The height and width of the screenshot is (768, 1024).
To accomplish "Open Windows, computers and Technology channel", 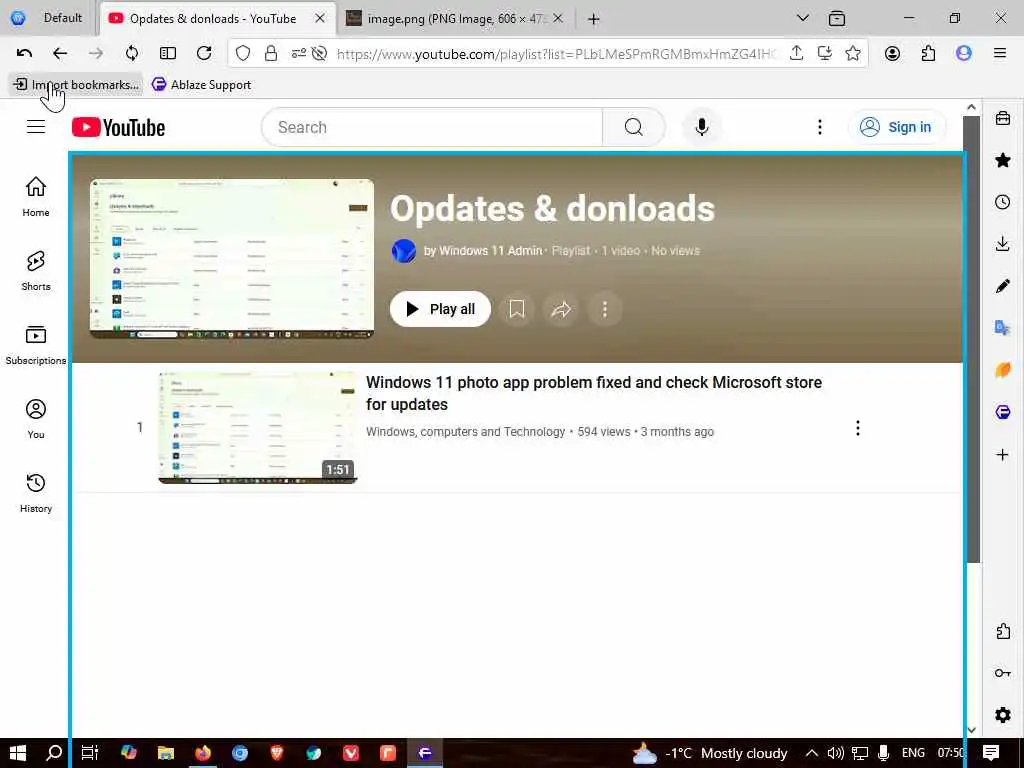I will (466, 432).
